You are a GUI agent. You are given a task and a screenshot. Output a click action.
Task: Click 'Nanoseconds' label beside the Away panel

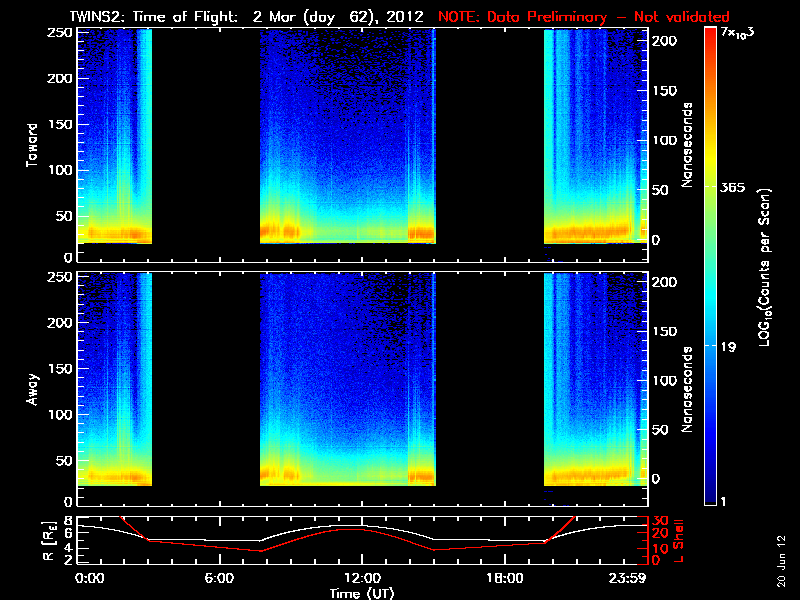[x=688, y=389]
